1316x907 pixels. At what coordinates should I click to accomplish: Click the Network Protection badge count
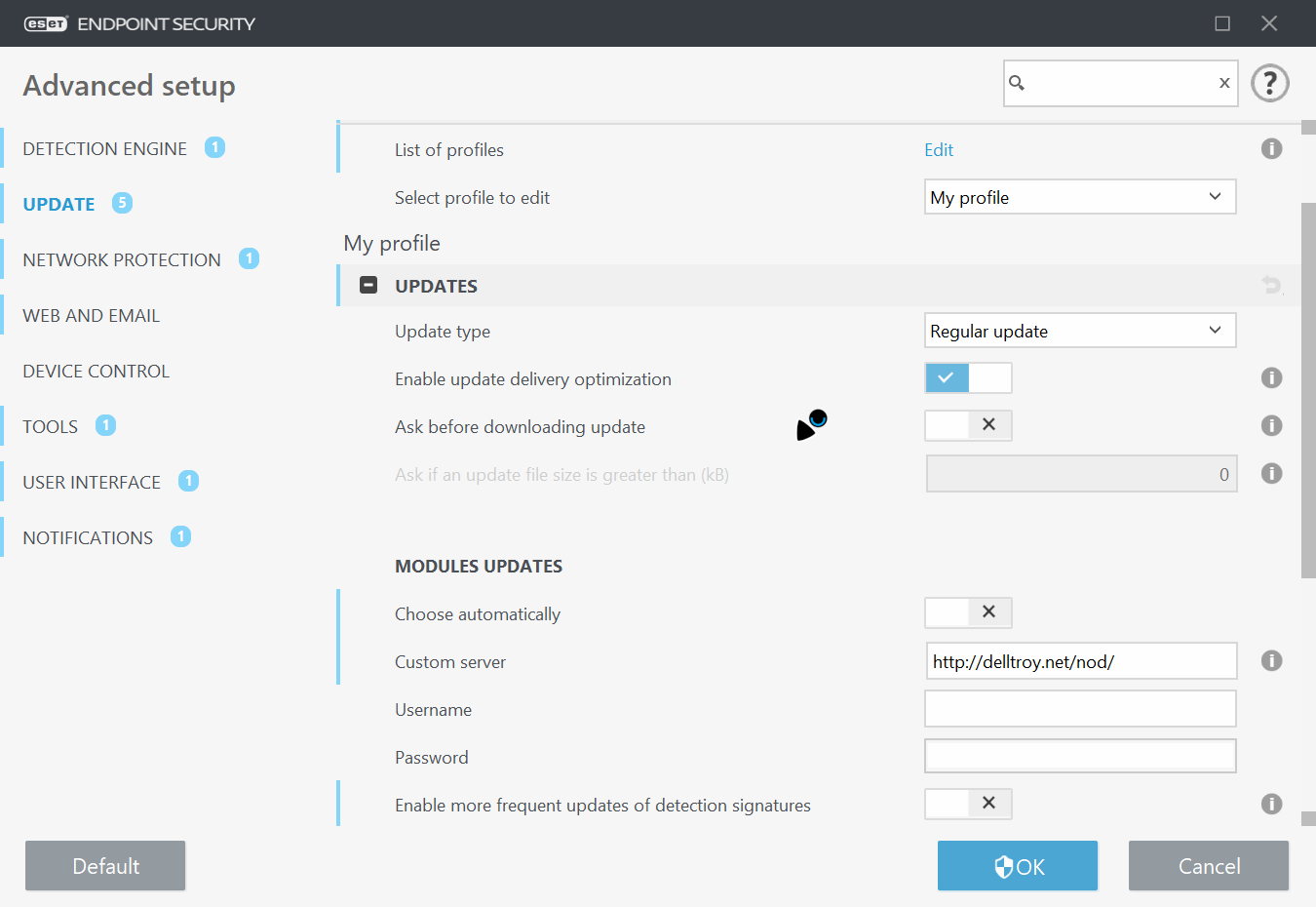point(249,258)
